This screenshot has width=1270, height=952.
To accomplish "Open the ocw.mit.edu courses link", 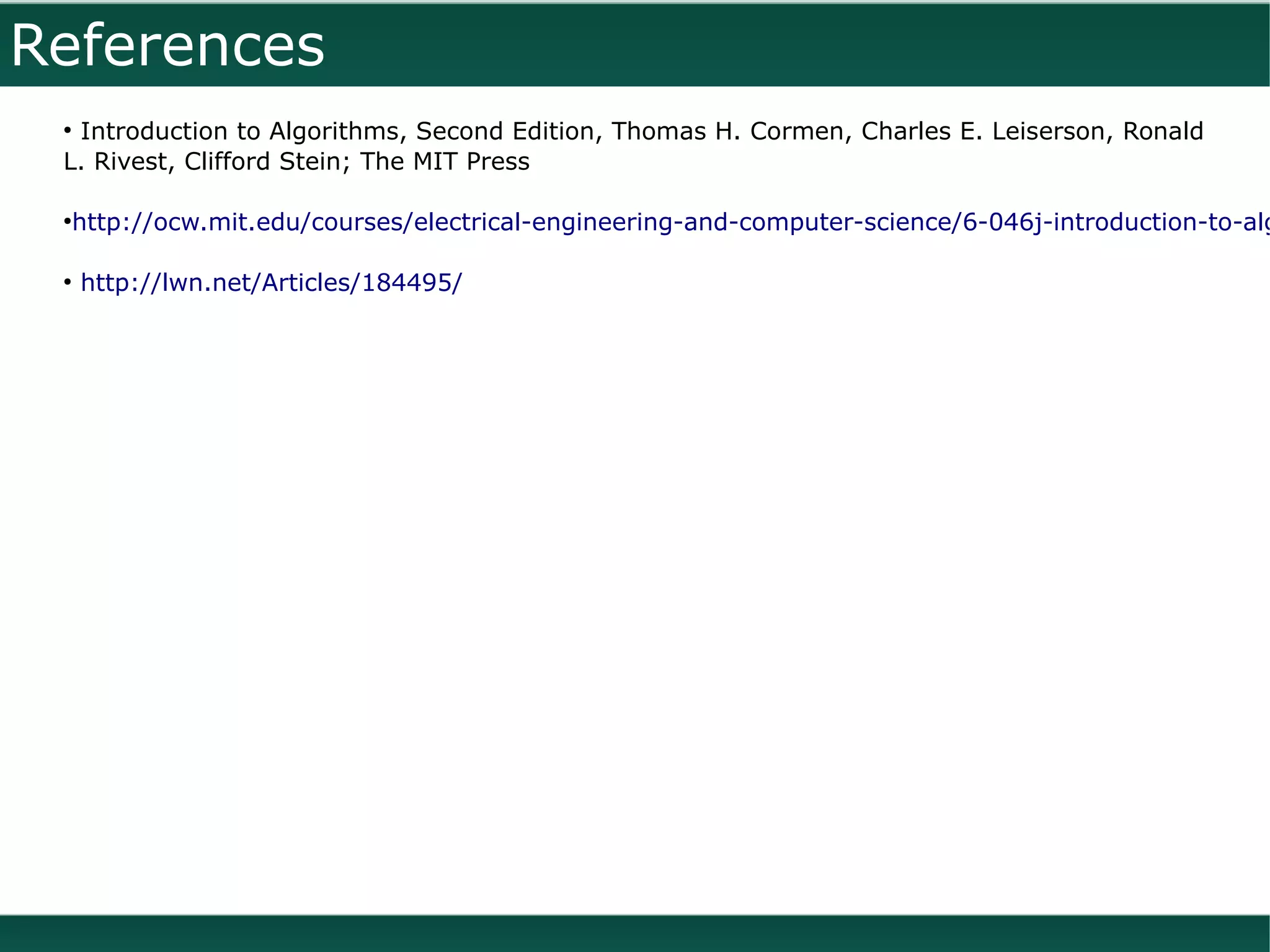I will pos(671,221).
